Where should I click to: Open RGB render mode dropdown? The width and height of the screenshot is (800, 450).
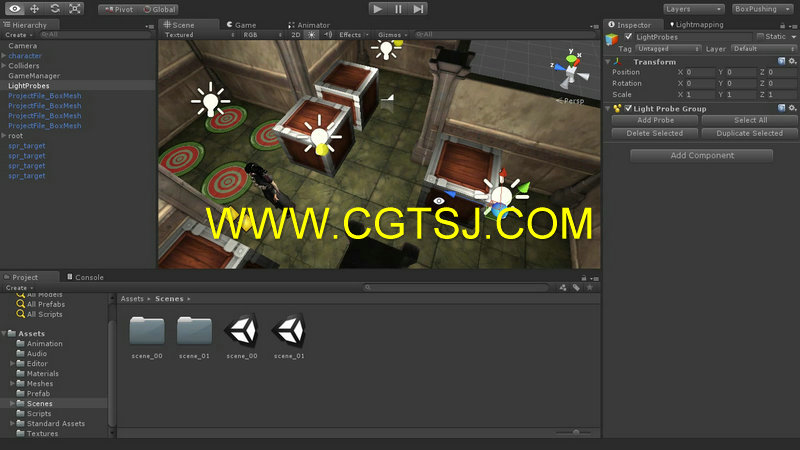[262, 35]
